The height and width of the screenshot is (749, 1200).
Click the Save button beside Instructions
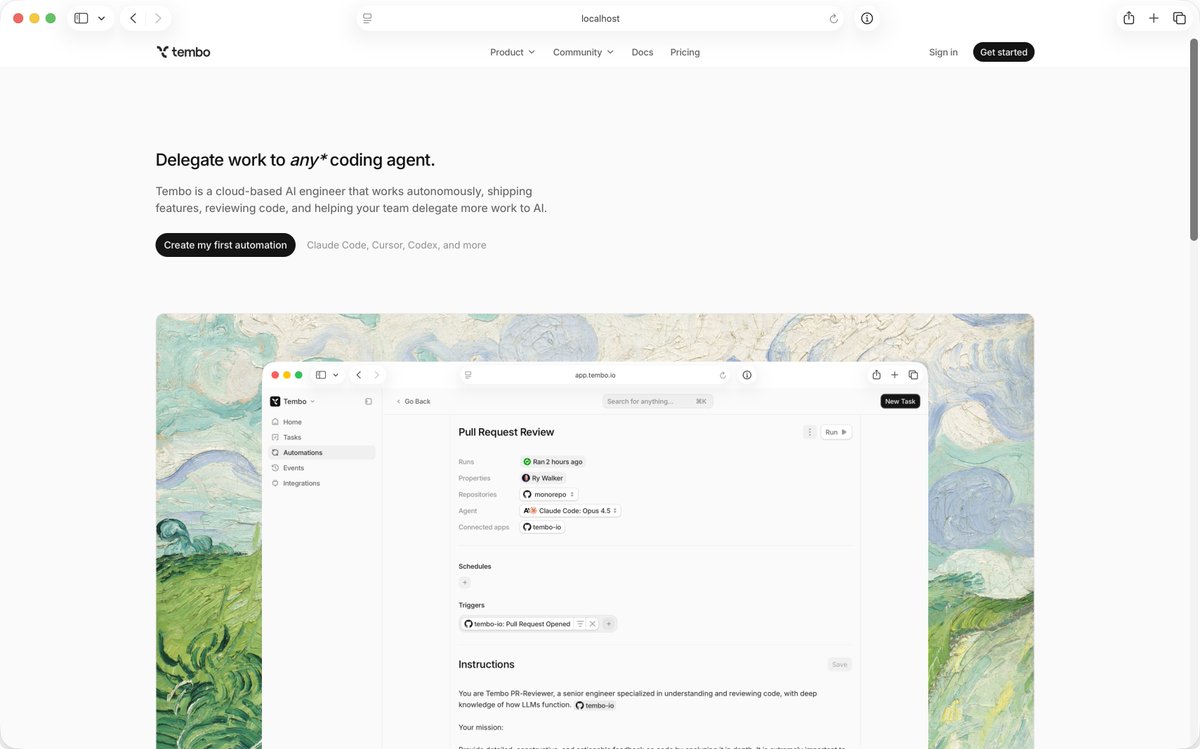point(839,664)
